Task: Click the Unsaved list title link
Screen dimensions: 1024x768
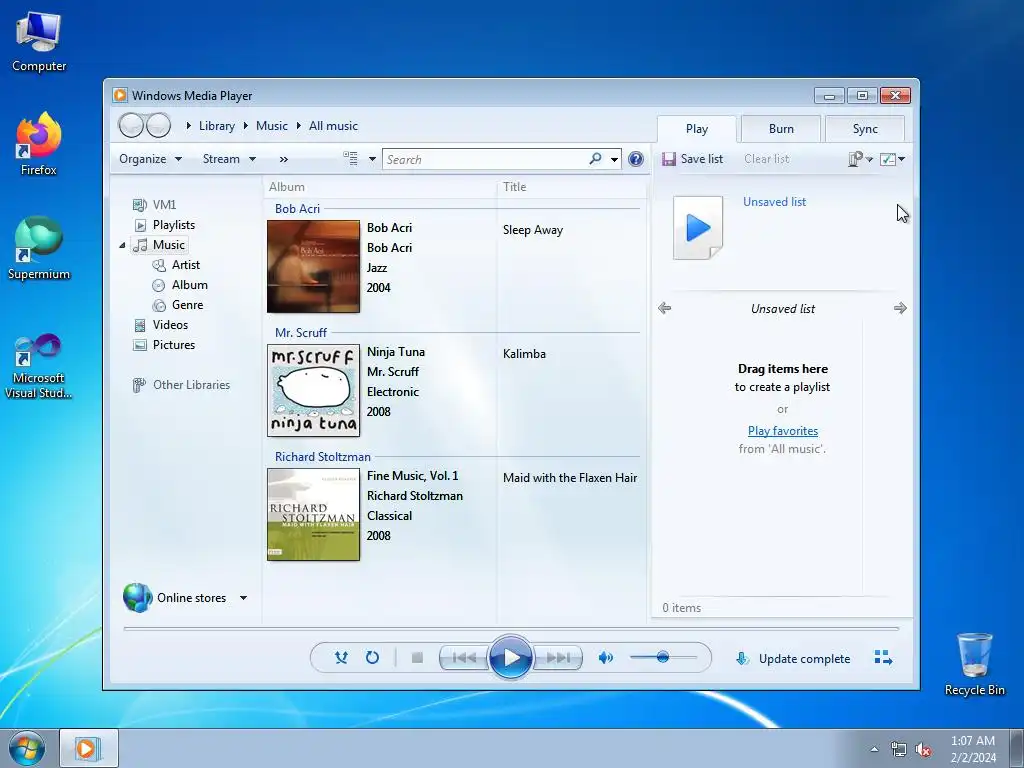Action: (775, 202)
